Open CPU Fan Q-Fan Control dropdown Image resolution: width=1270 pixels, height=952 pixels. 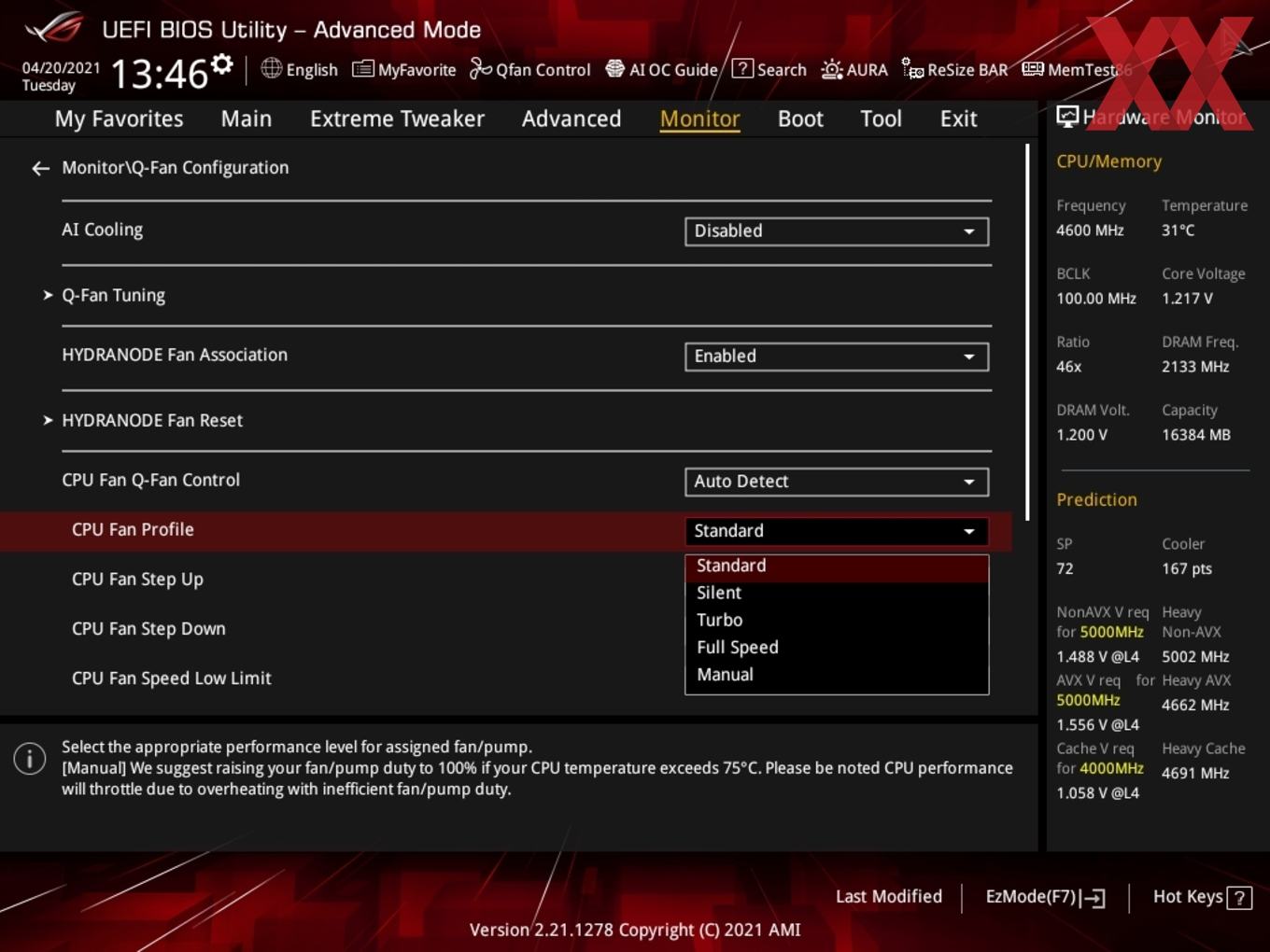pyautogui.click(x=837, y=482)
